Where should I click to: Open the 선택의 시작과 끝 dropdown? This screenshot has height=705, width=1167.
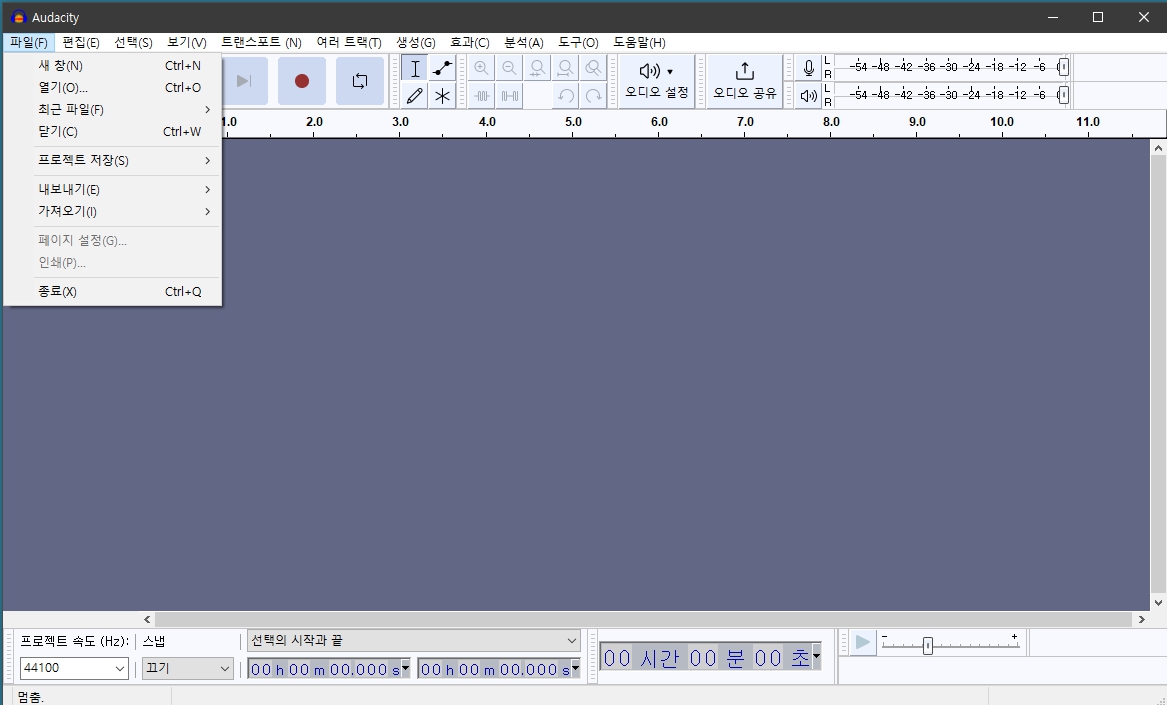tap(413, 640)
